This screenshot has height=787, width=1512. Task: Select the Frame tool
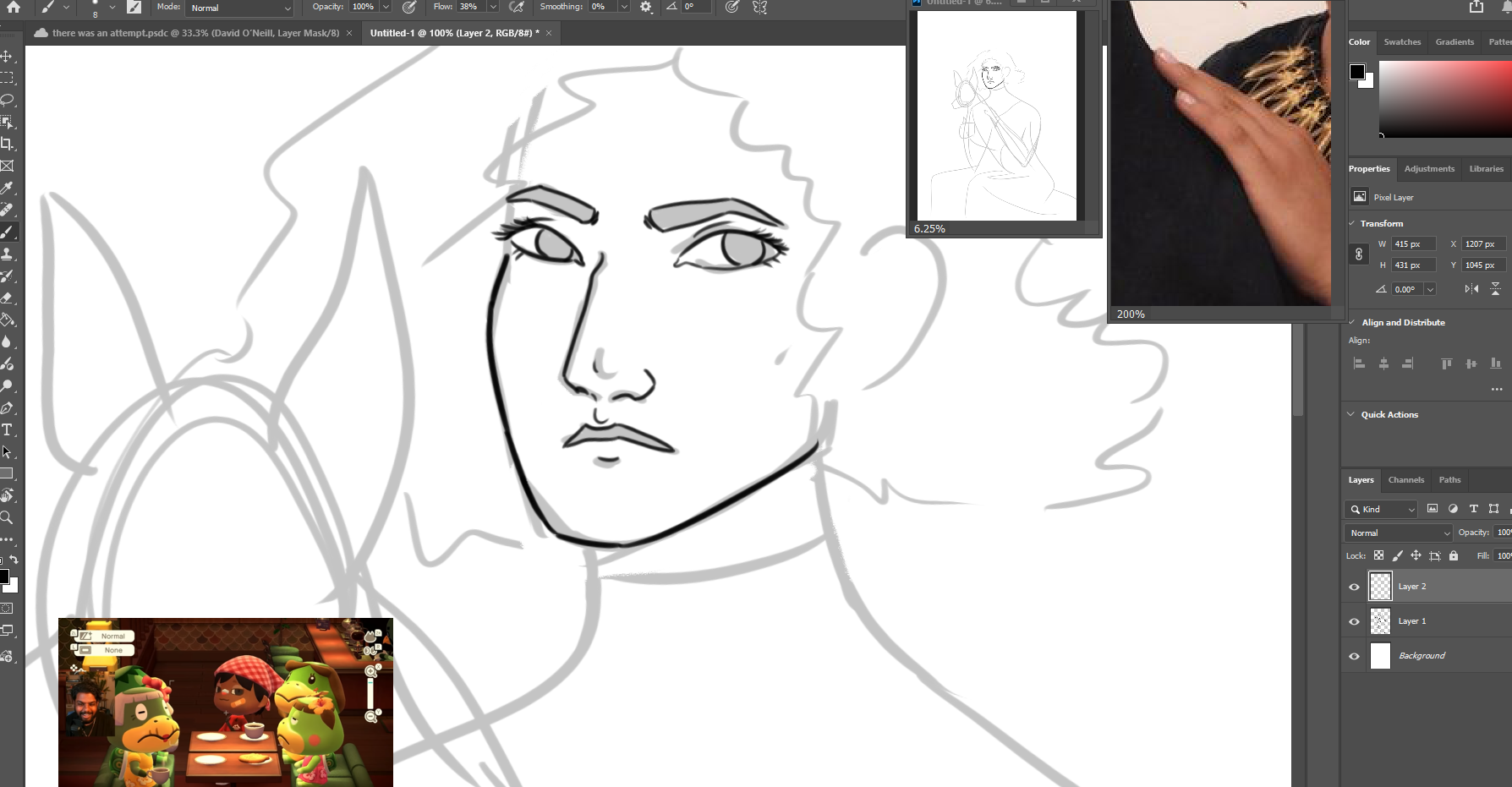click(7, 166)
